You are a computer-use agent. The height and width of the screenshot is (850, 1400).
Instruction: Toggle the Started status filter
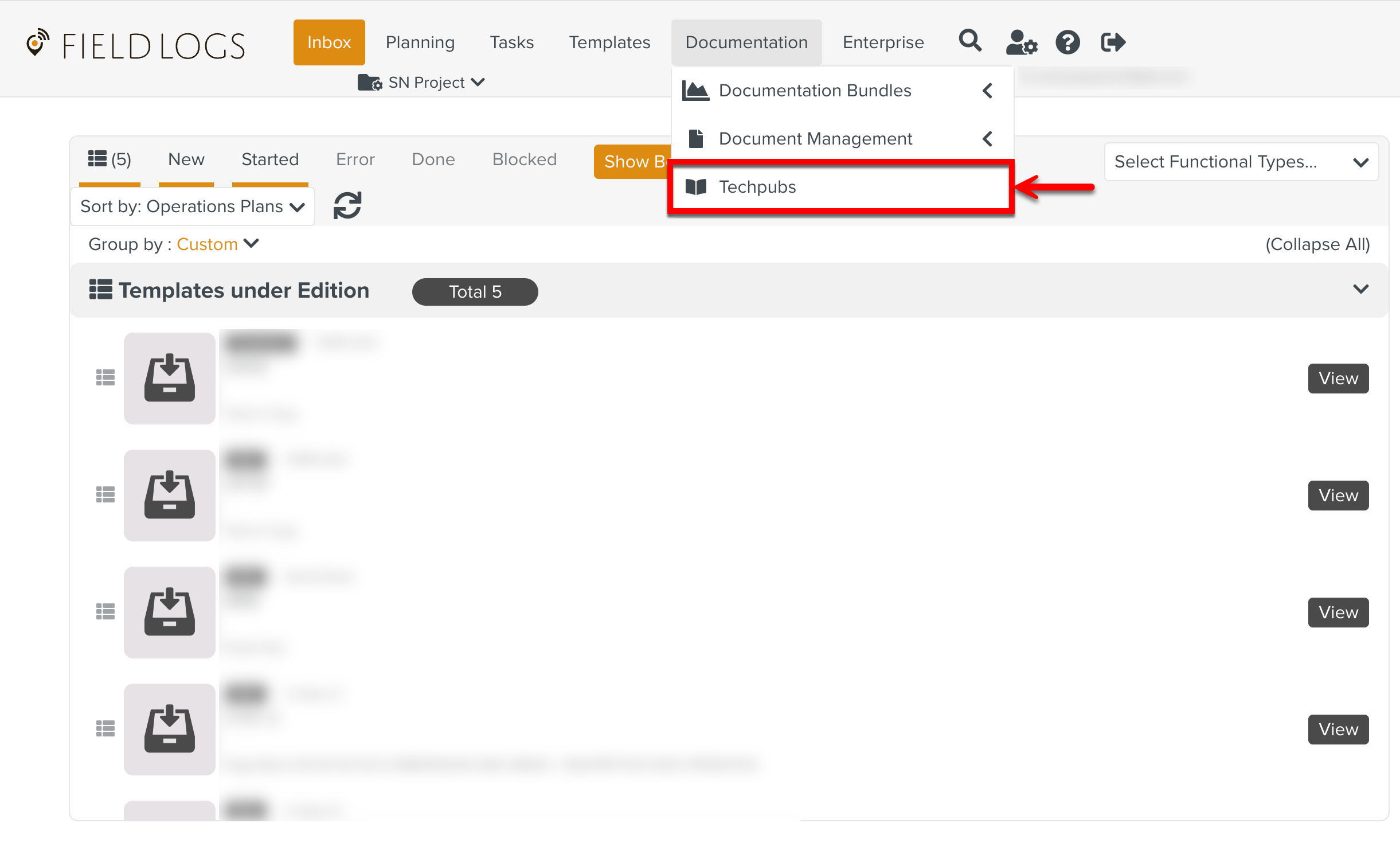pos(270,159)
